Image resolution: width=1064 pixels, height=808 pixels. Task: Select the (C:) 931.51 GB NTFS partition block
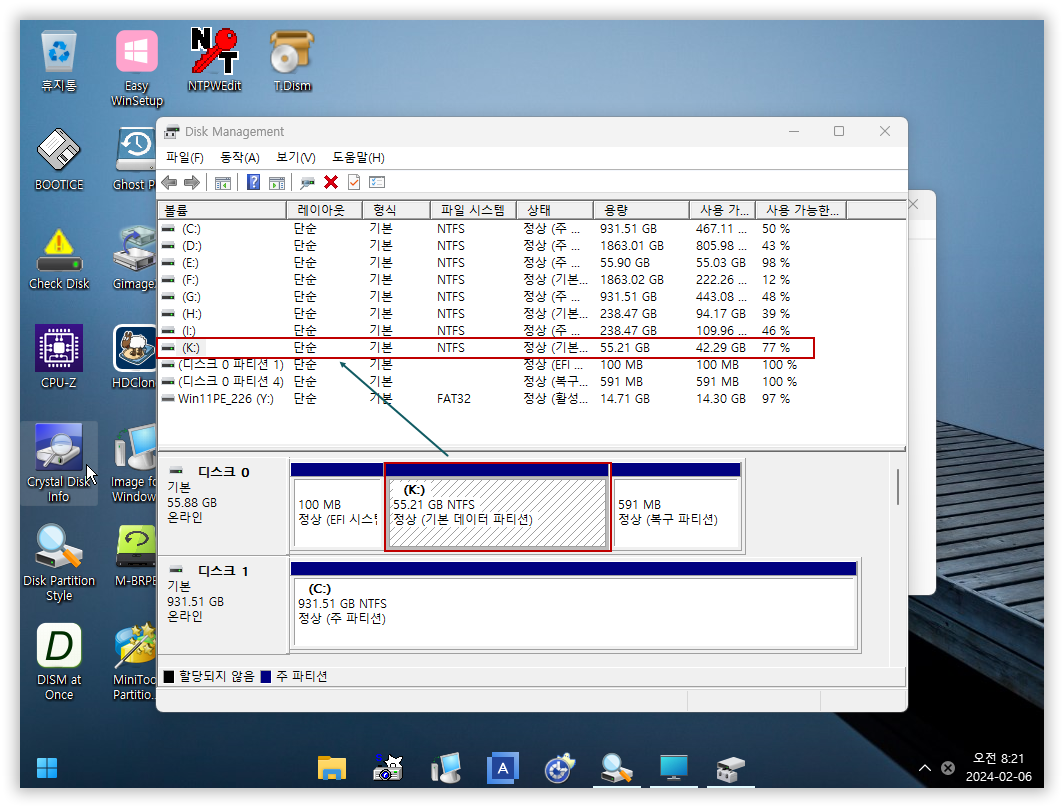[x=574, y=605]
